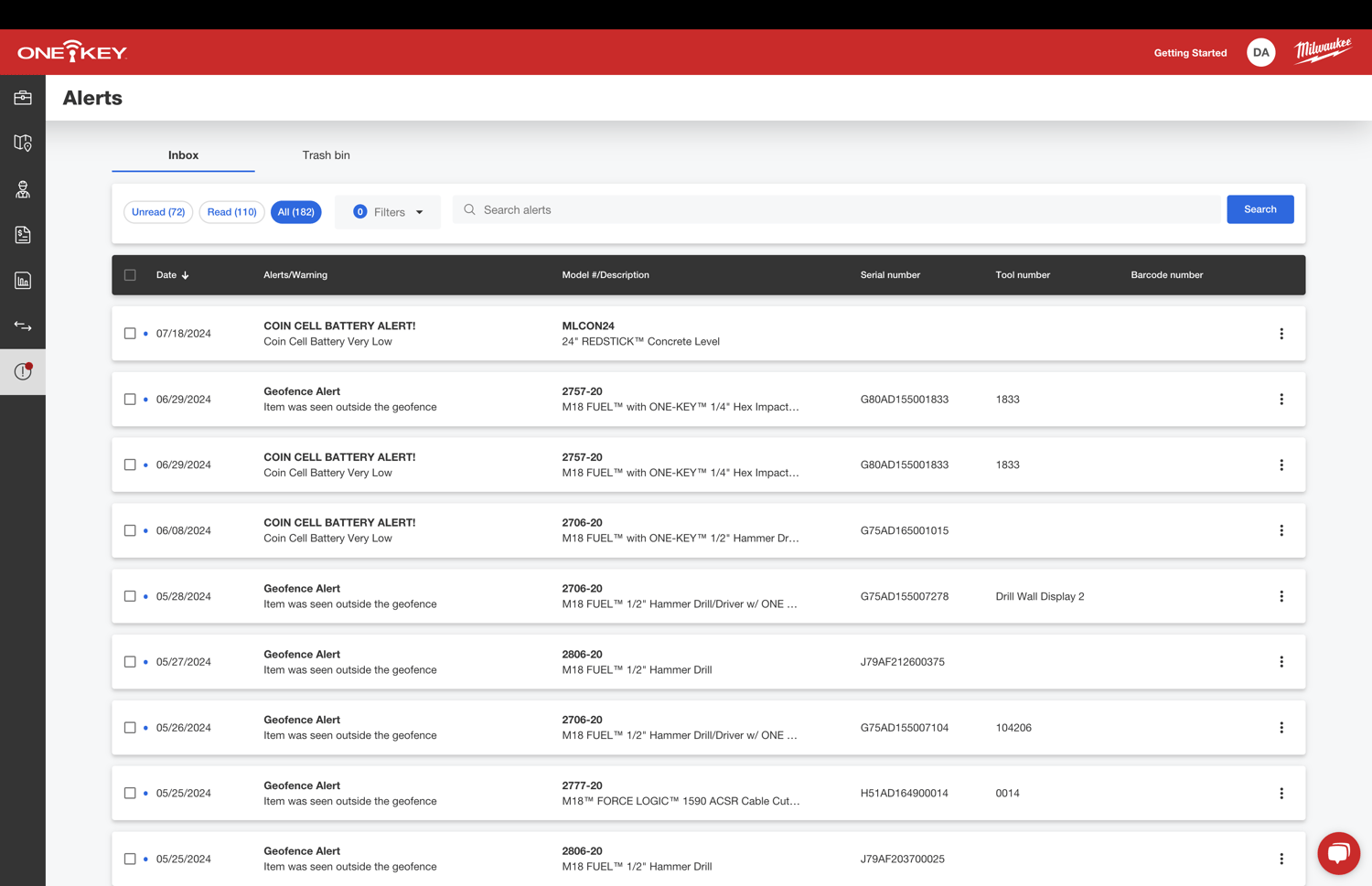Select the checkbox on the 05/28/2024 Geofence Alert
1372x886 pixels.
coord(129,595)
